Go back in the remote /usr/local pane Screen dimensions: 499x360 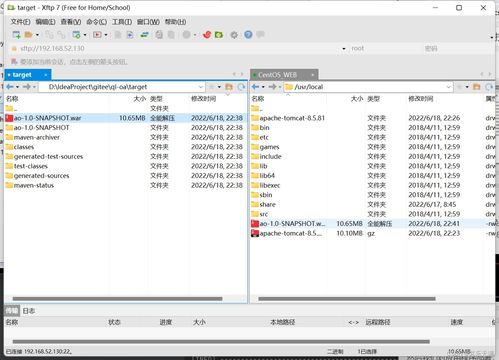[x=255, y=87]
